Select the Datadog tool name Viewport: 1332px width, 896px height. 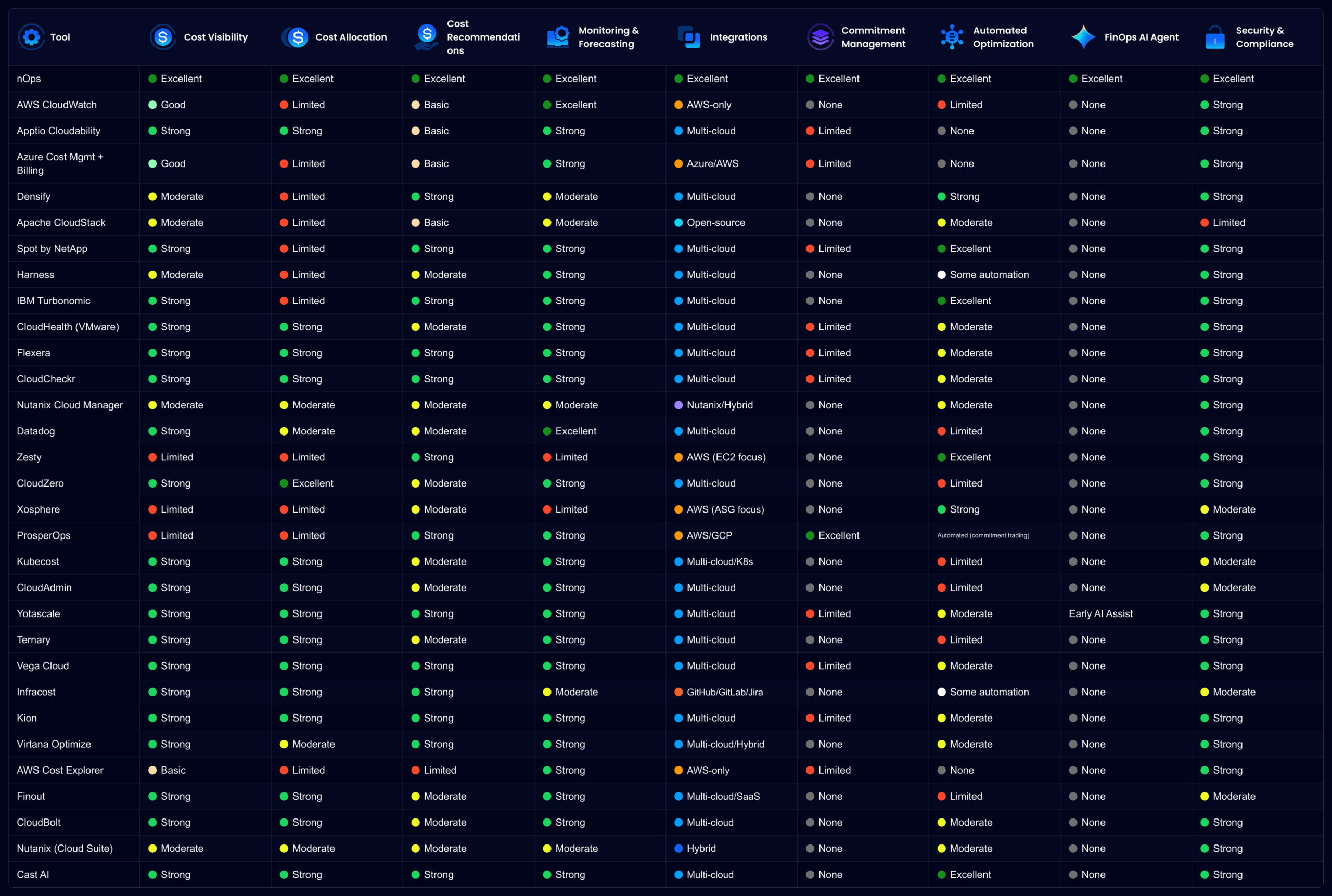coord(35,431)
